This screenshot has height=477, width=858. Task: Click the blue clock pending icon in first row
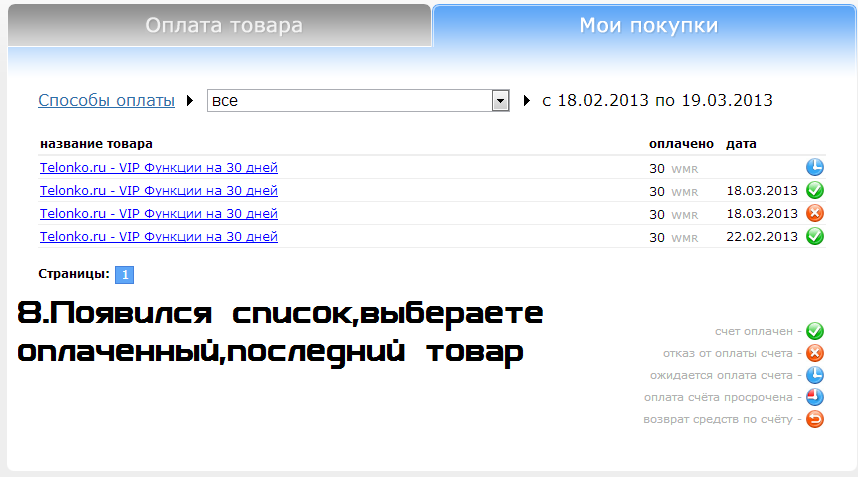[815, 167]
